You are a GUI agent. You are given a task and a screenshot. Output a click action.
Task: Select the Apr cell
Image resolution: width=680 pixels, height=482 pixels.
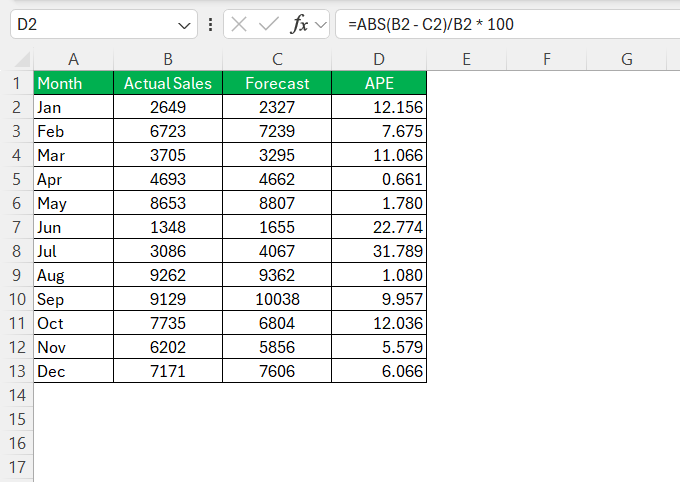[73, 179]
